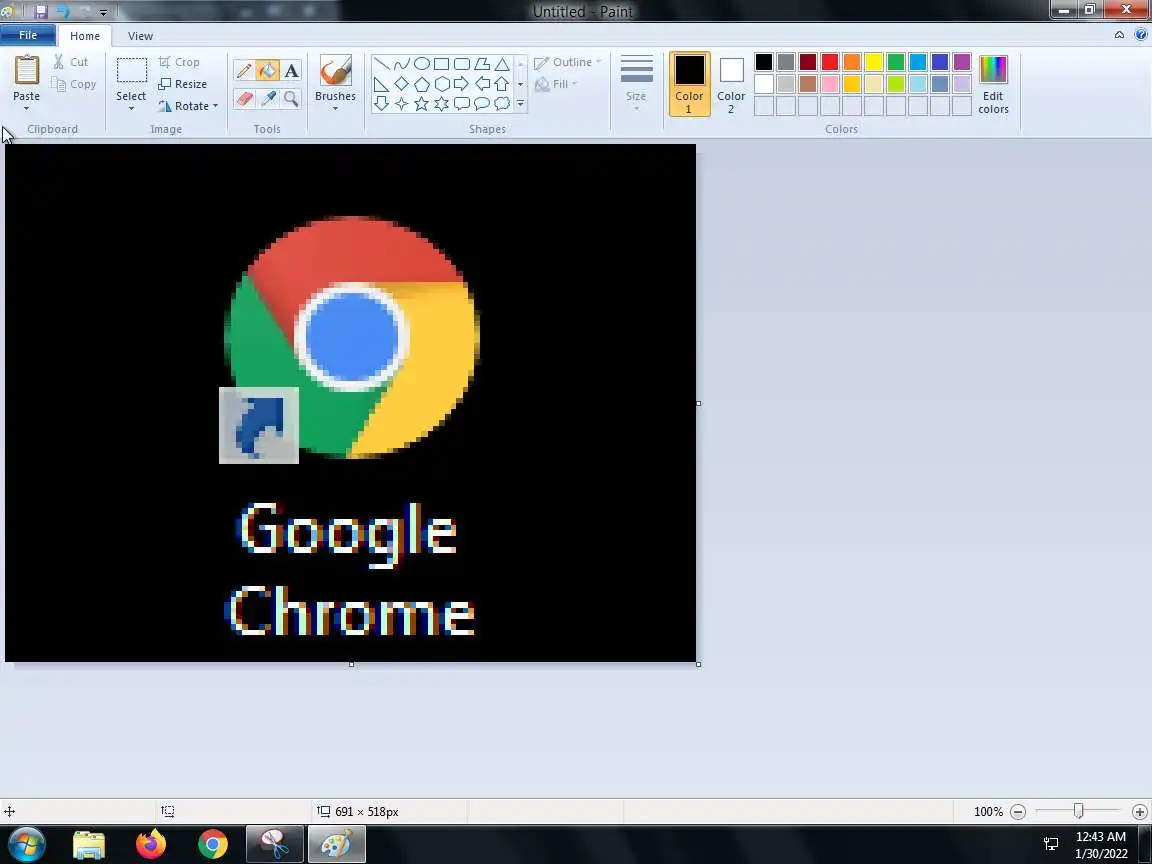This screenshot has height=864, width=1152.
Task: Select the Text tool
Action: coord(292,71)
